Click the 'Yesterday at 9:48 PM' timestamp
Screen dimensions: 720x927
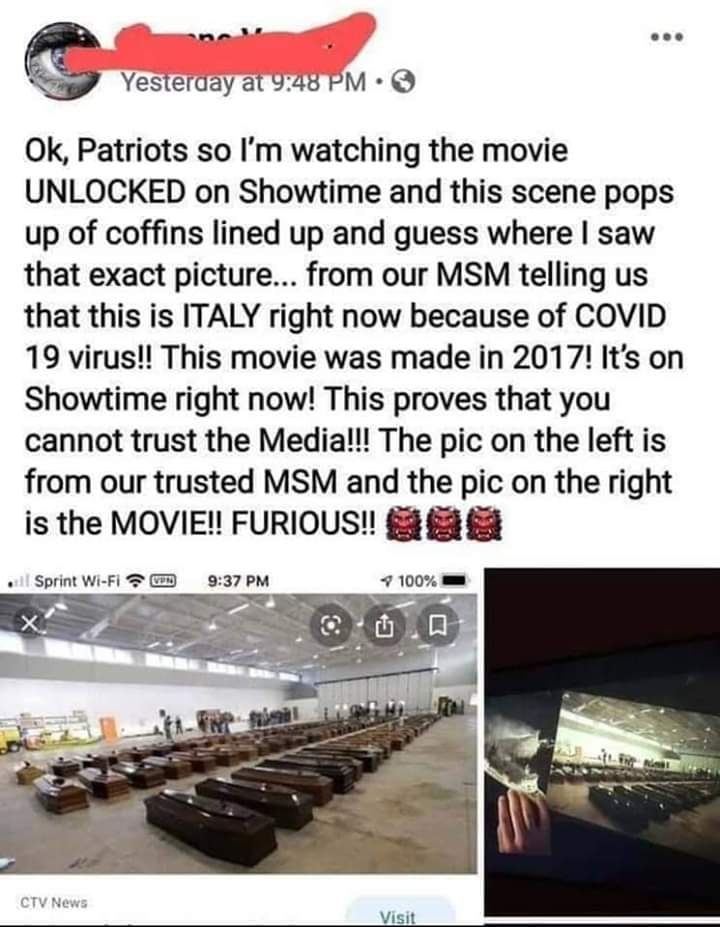[x=243, y=83]
